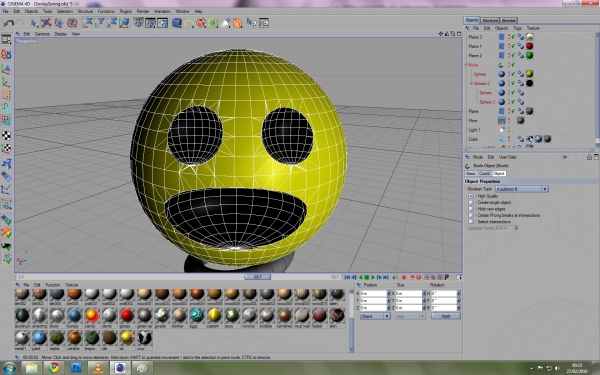
Task: Click the world coordinate system icon
Action: [x=124, y=23]
